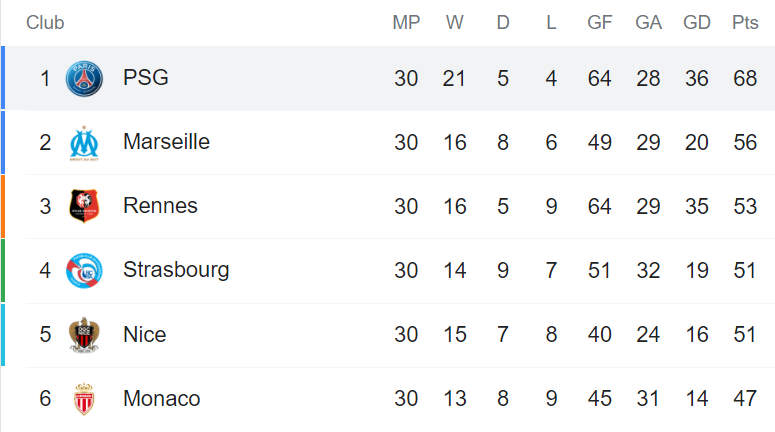This screenshot has height=432, width=775.
Task: Click the orange qualification marker beside Rennes
Action: coord(3,206)
